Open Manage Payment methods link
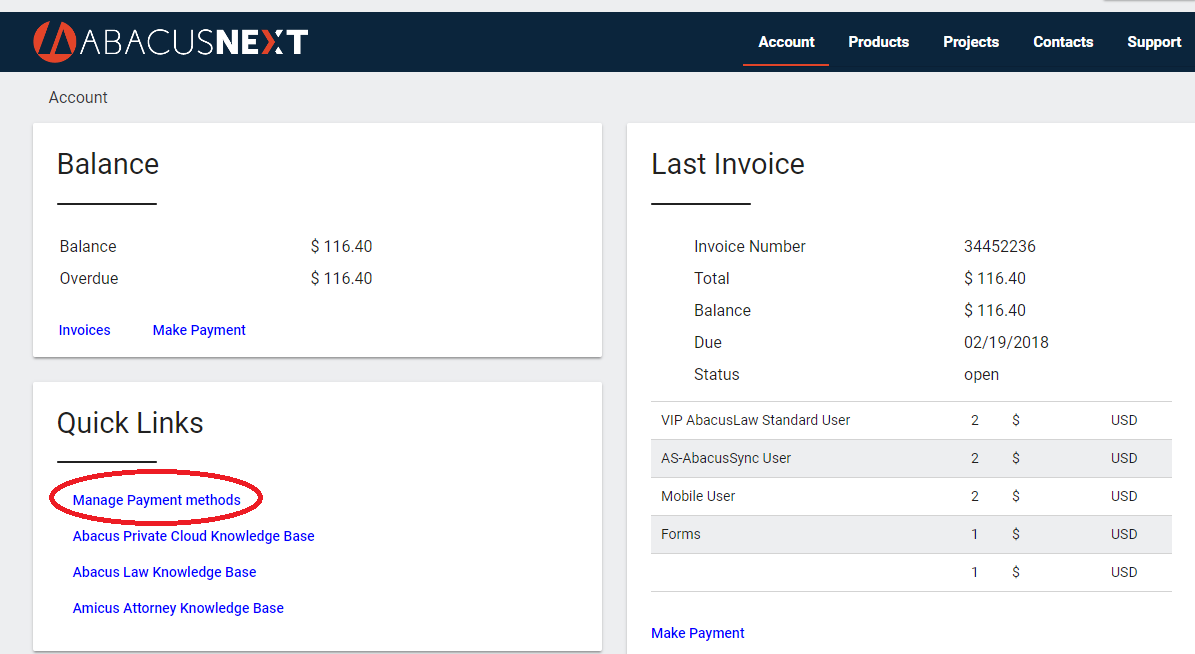This screenshot has height=654, width=1195. [156, 500]
